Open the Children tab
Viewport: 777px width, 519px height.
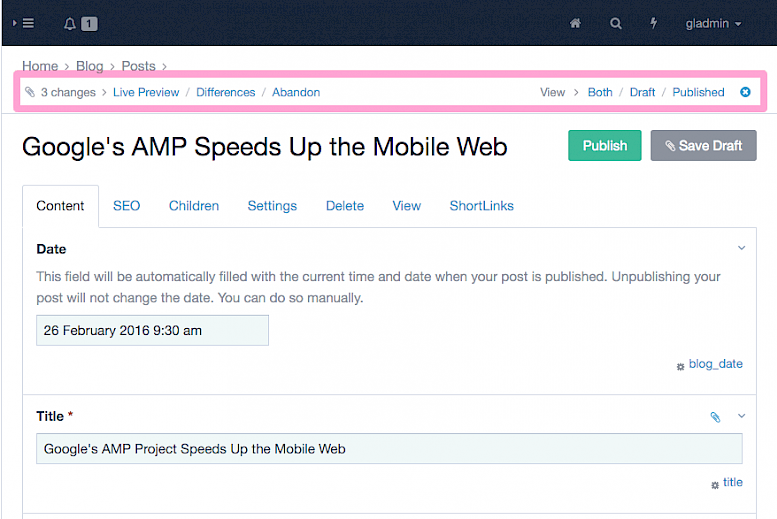193,205
